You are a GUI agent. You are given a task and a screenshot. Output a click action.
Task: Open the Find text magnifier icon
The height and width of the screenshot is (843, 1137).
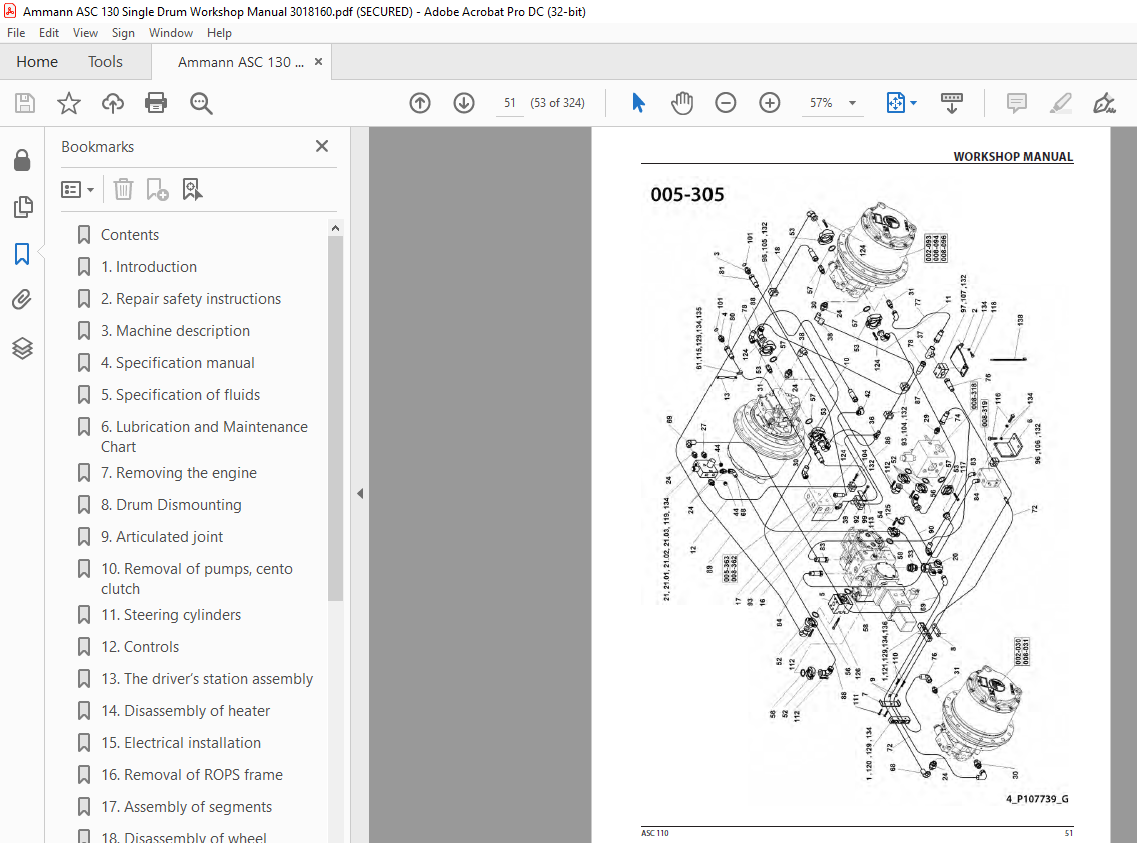point(201,103)
